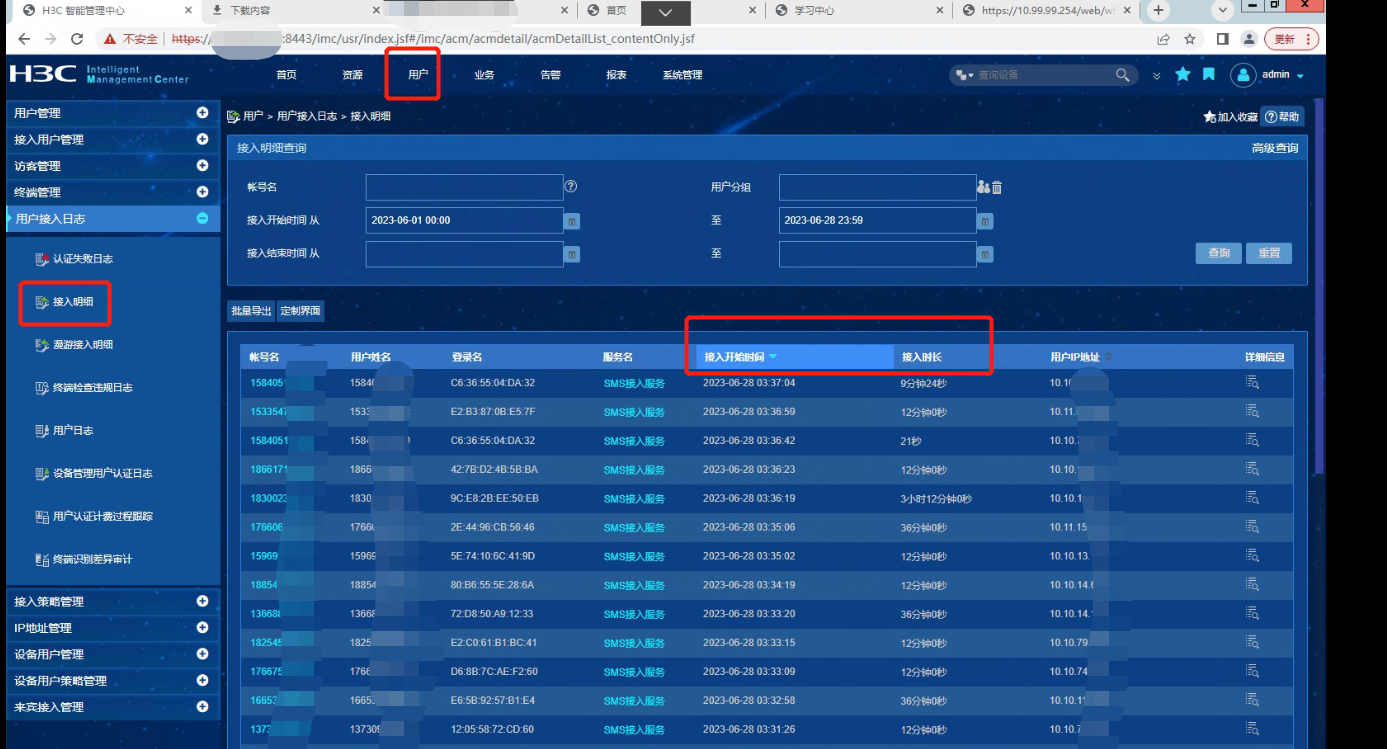Click the trash icon beside 用户分组 field

[997, 187]
